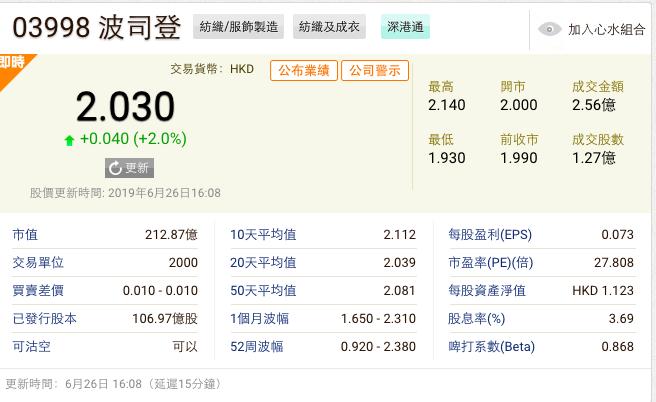Click the 成交股數 label
The image size is (656, 402).
point(598,139)
